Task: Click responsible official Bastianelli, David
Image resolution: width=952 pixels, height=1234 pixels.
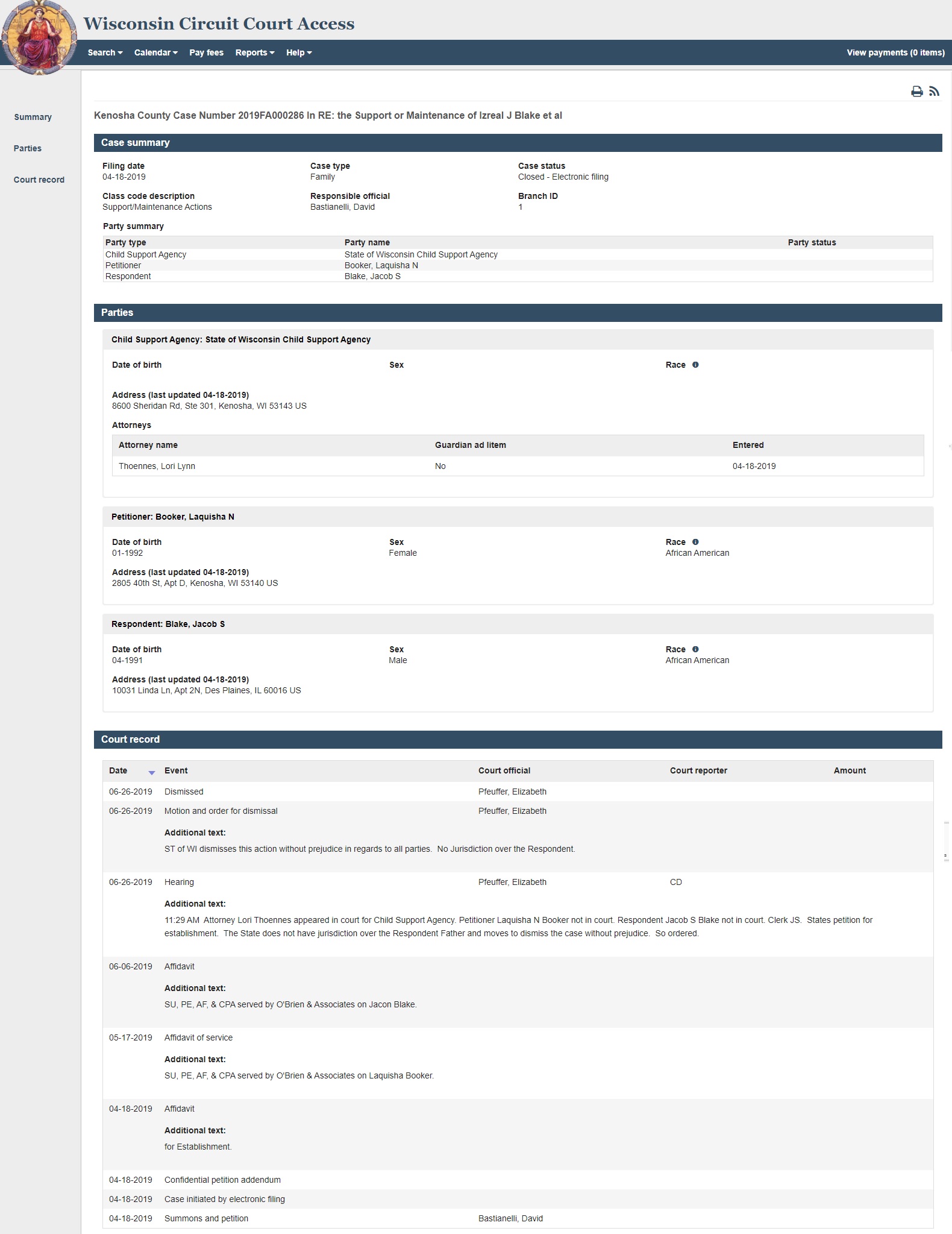Action: pyautogui.click(x=342, y=207)
